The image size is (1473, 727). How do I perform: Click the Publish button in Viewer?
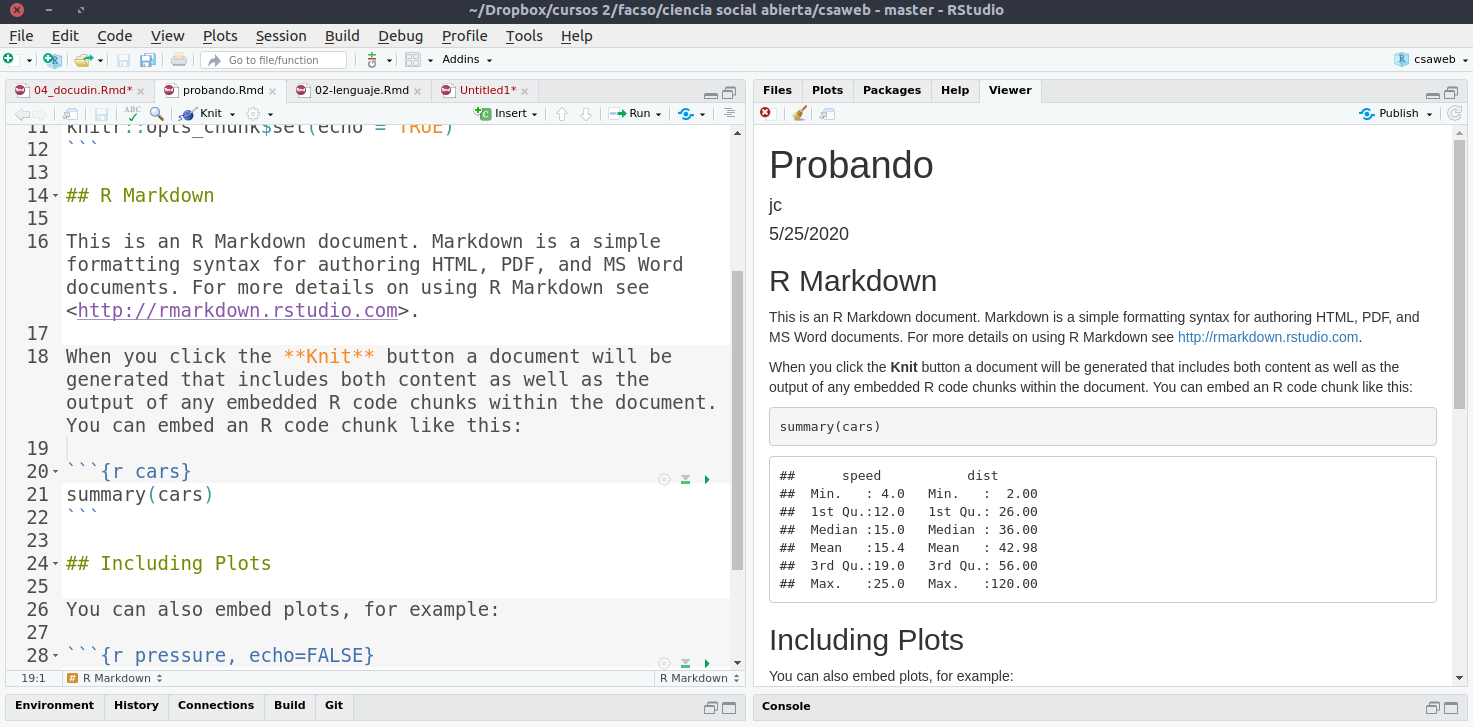pyautogui.click(x=1397, y=114)
